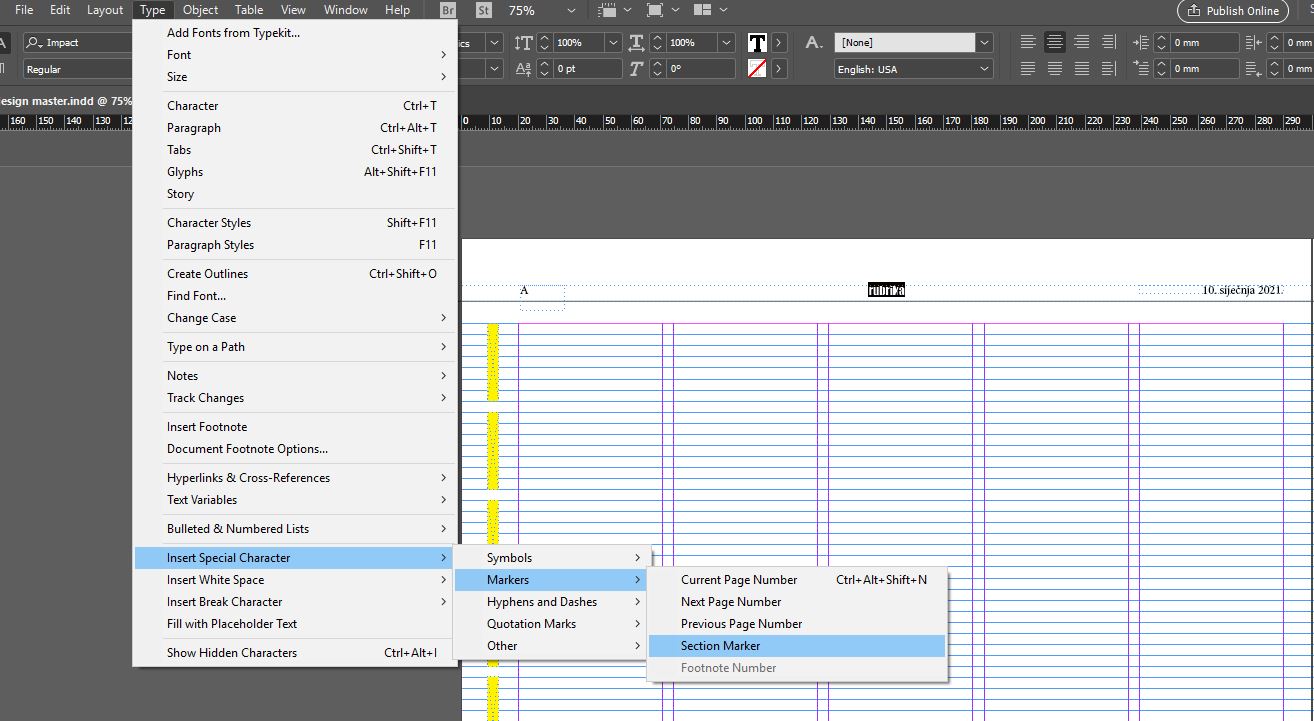Viewport: 1314px width, 721px height.
Task: Open the vertical scale 100% dropdown
Action: point(613,43)
